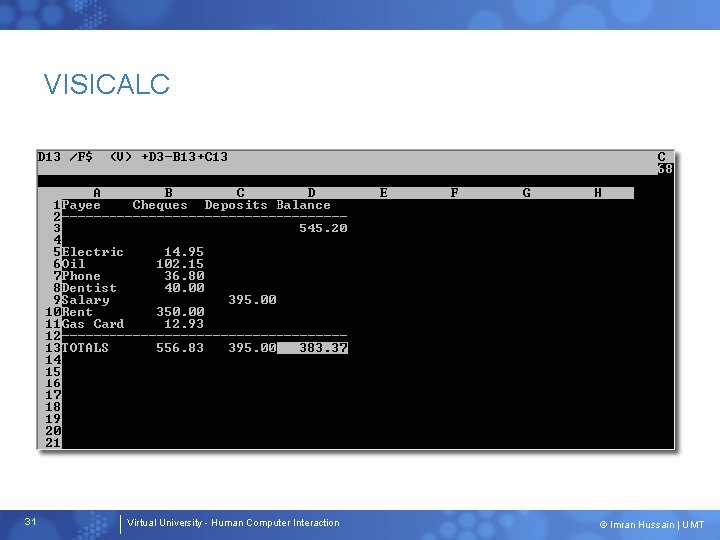720x540 pixels.
Task: Click row 17 number header
Action: [x=53, y=395]
